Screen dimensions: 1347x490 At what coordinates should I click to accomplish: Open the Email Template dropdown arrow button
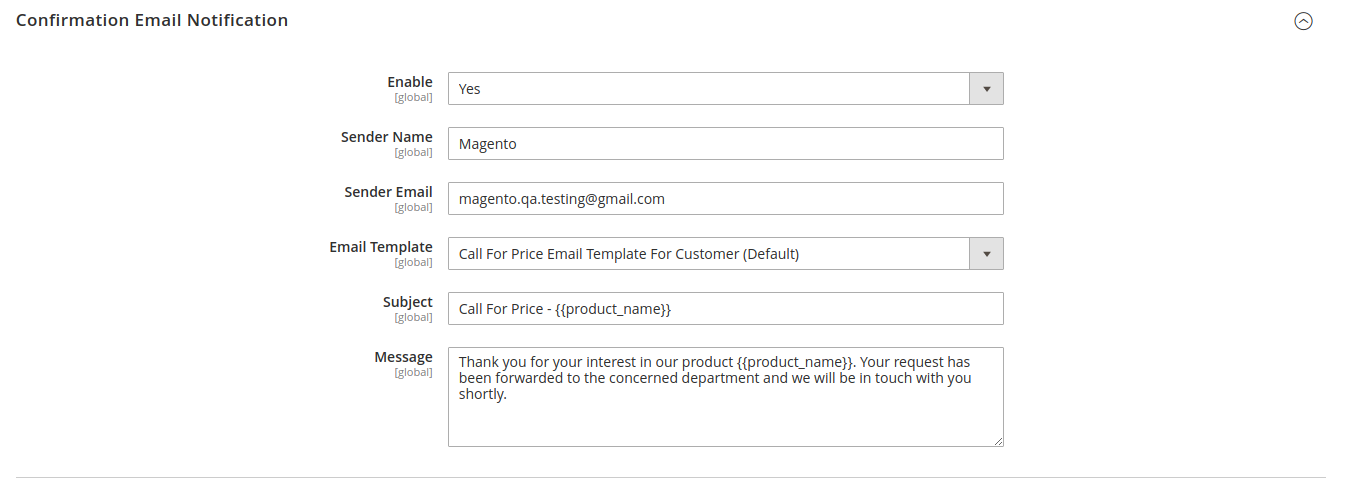pos(986,254)
